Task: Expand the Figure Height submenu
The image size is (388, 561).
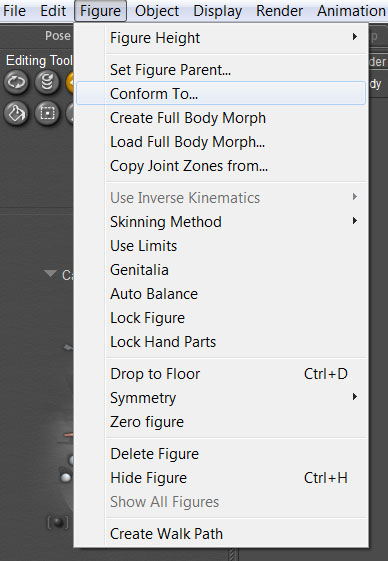Action: point(221,38)
